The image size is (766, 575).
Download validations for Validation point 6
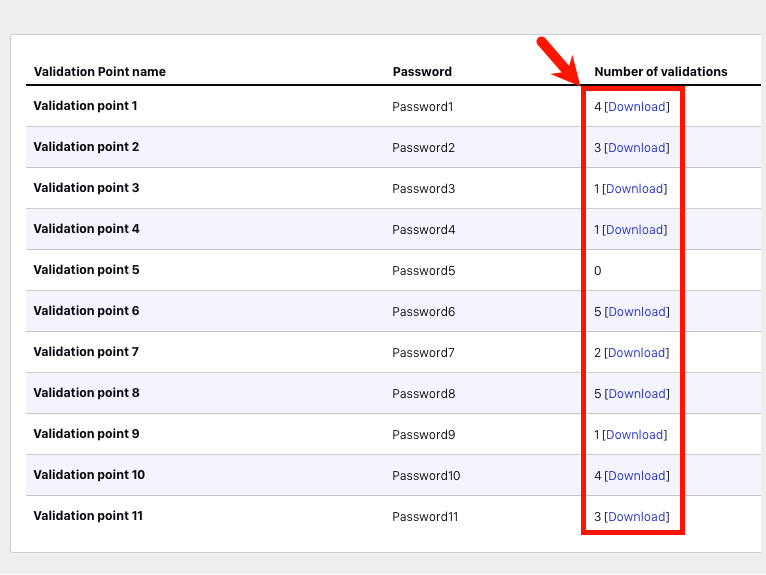pos(637,312)
